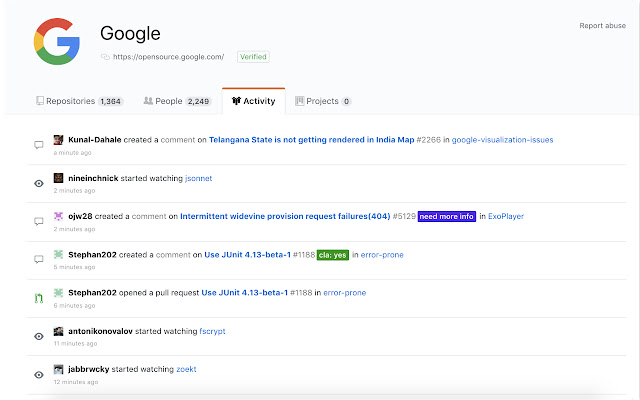The width and height of the screenshot is (640, 400).
Task: Open Kunal-Dahale's user profile link
Action: click(x=95, y=140)
